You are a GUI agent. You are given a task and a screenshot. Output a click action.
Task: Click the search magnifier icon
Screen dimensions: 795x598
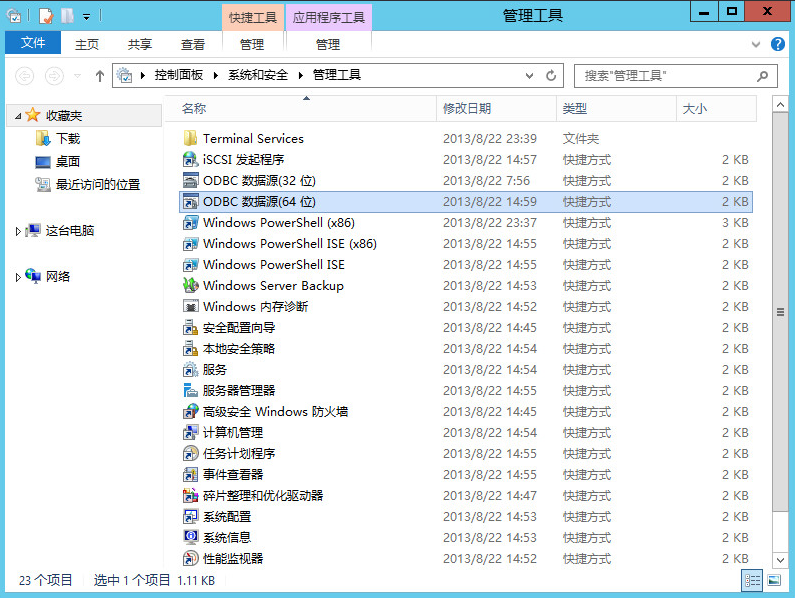click(762, 76)
